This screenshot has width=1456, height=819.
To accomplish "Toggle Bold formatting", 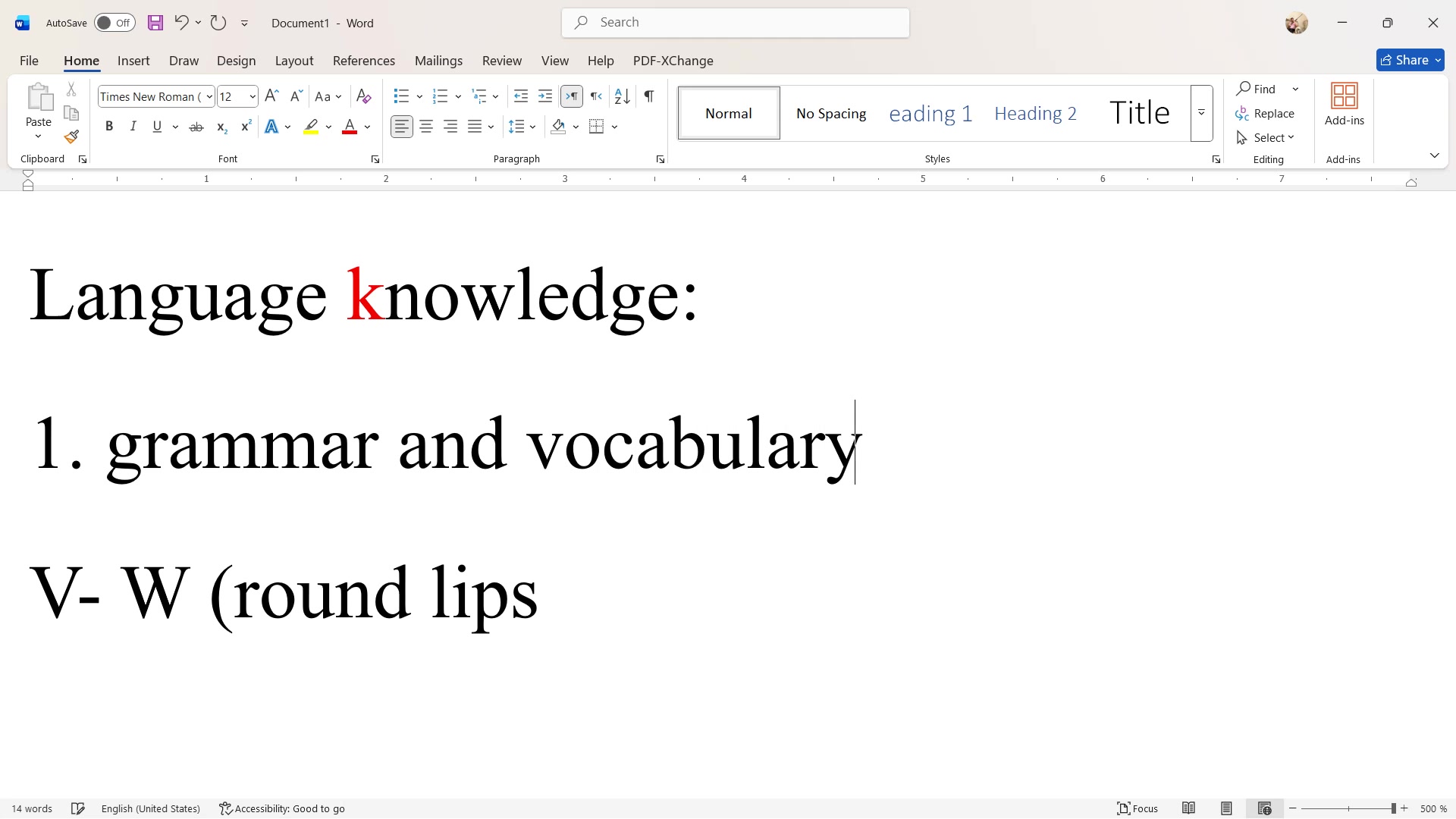I will coord(109,127).
